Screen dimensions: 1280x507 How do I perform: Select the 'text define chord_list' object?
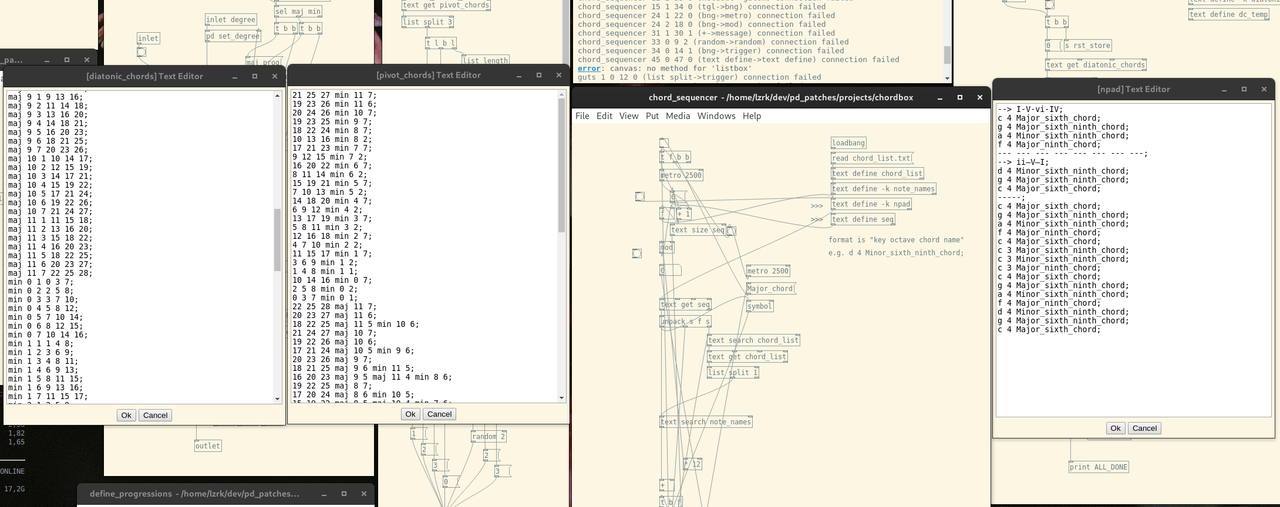point(877,173)
